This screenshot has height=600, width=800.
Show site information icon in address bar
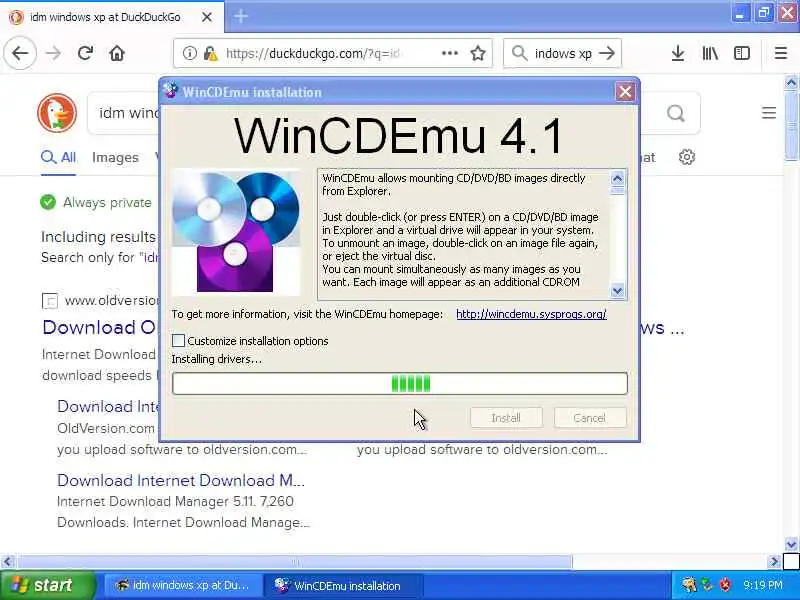[x=189, y=53]
